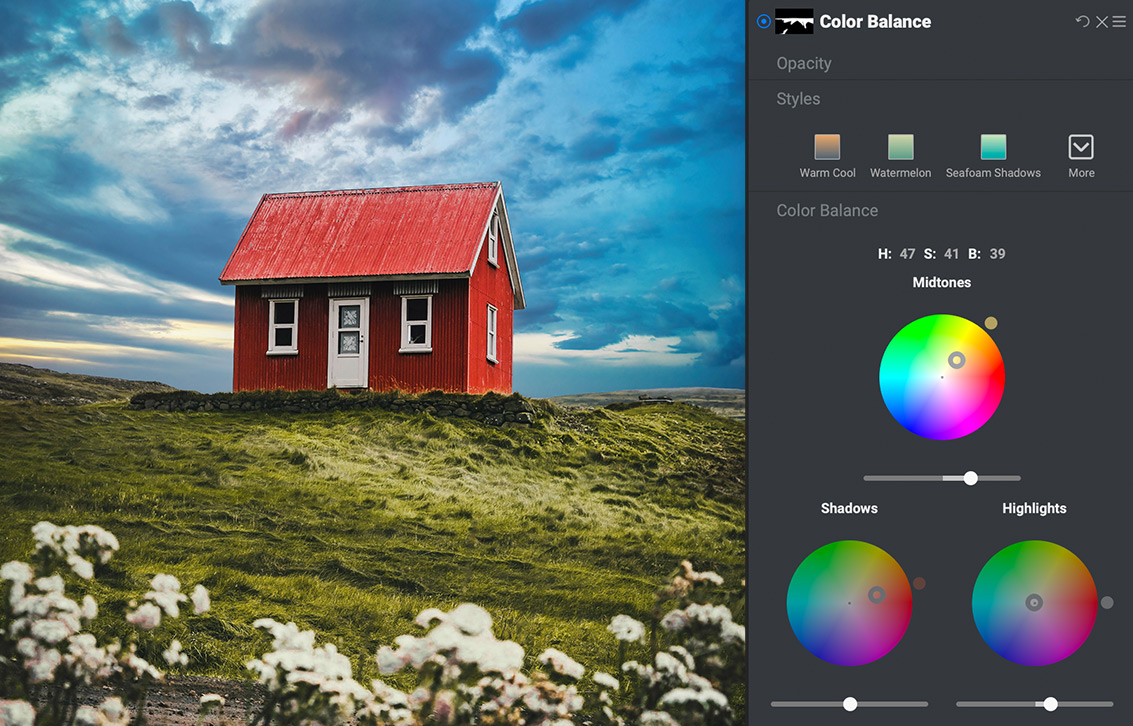Viewport: 1133px width, 726px height.
Task: Toggle the Color Balance effect on or off
Action: click(763, 20)
